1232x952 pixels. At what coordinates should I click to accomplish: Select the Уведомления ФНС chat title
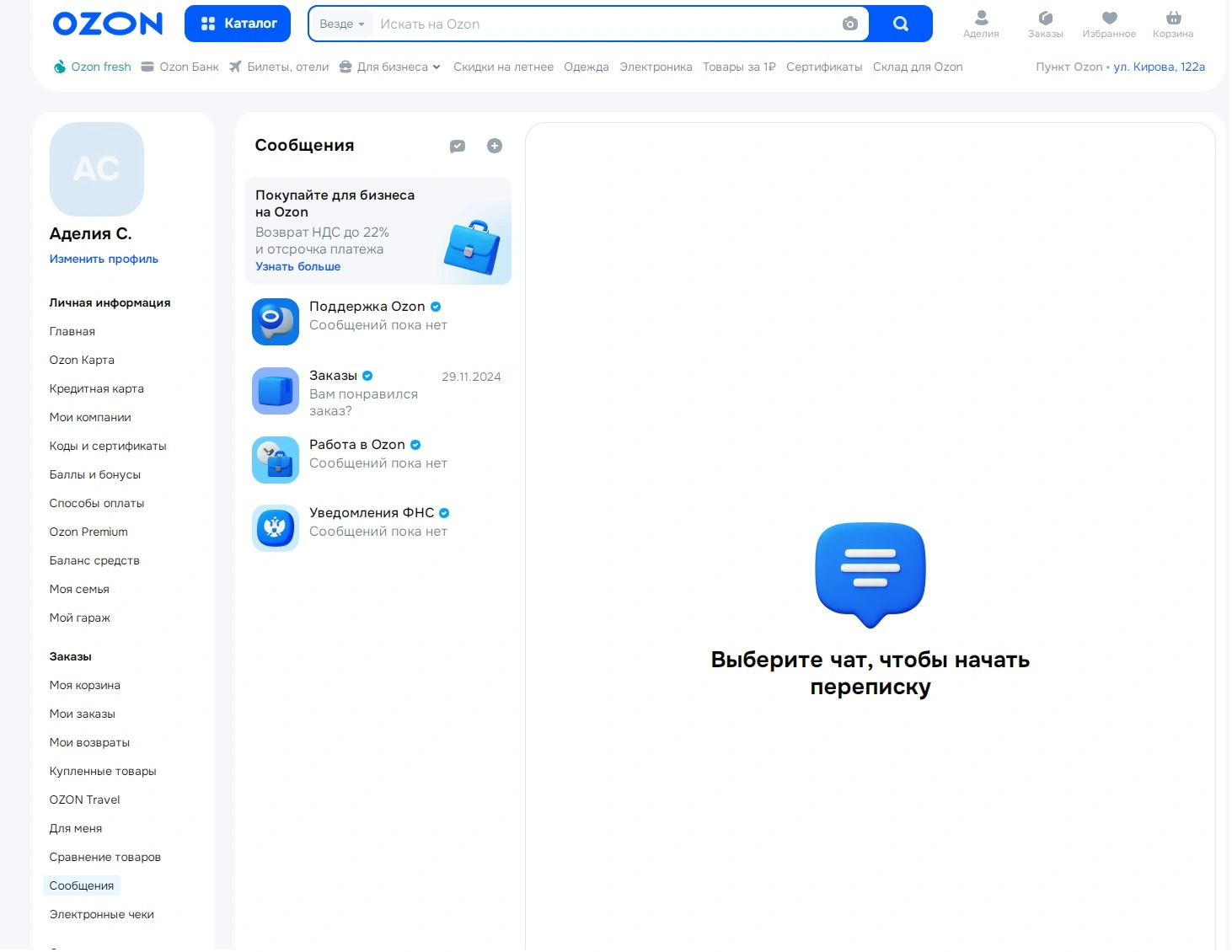coord(372,513)
